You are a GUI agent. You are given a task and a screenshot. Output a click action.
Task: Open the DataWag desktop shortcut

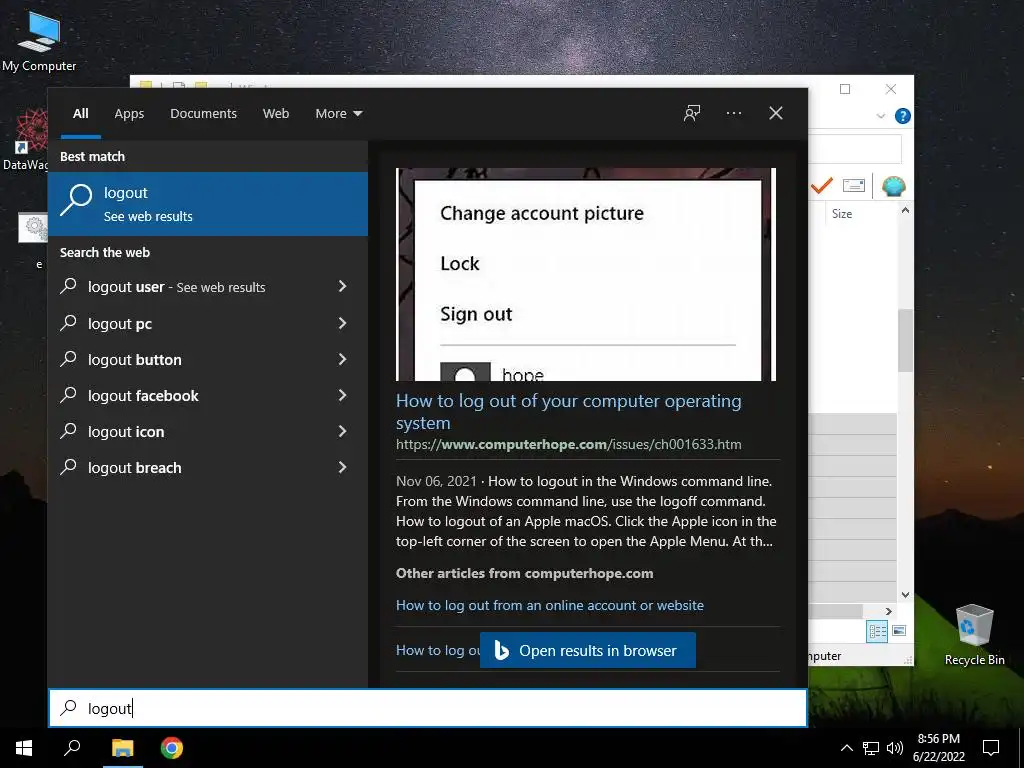tap(25, 140)
